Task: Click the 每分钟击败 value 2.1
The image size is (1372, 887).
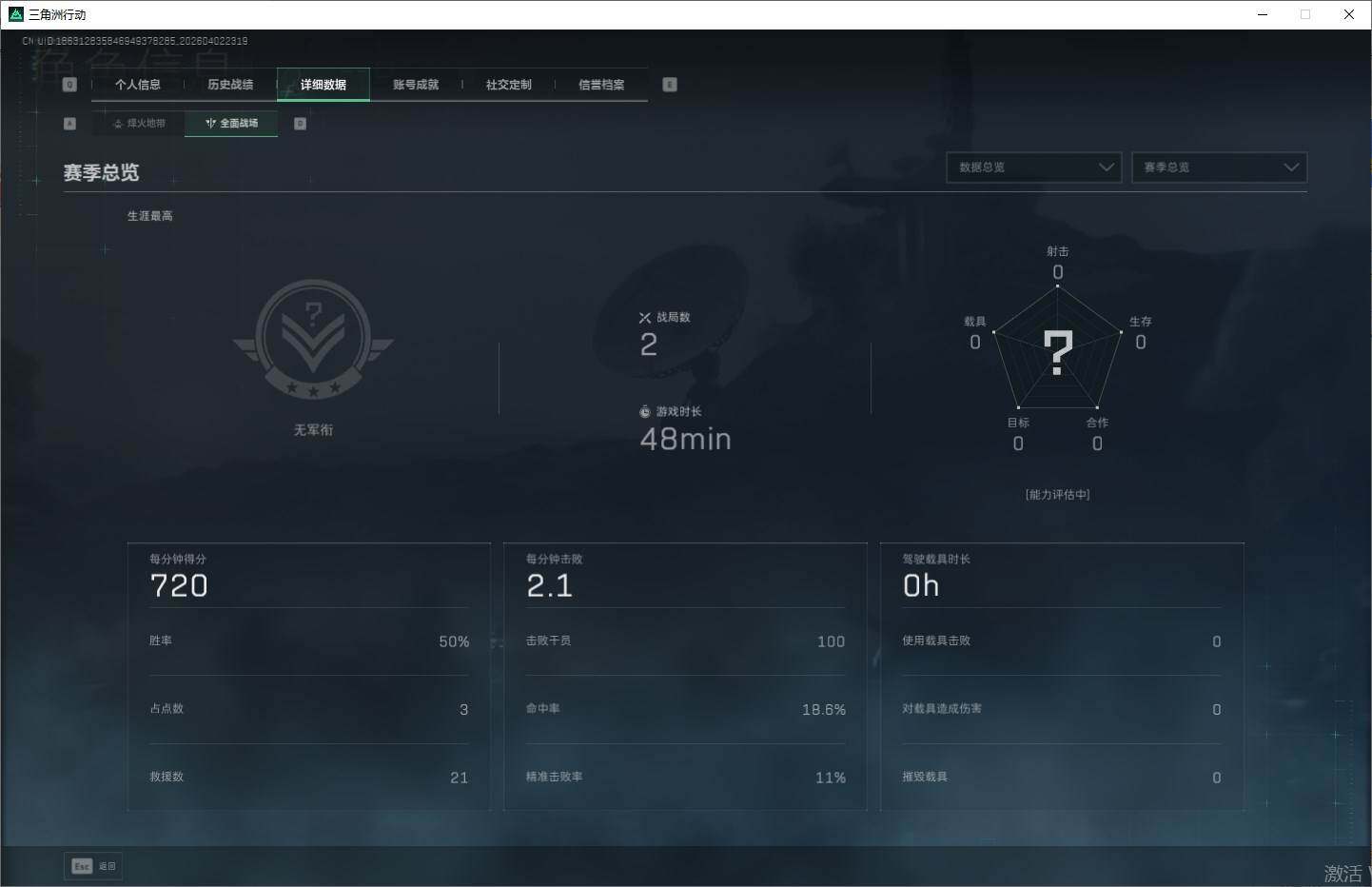Action: (550, 586)
